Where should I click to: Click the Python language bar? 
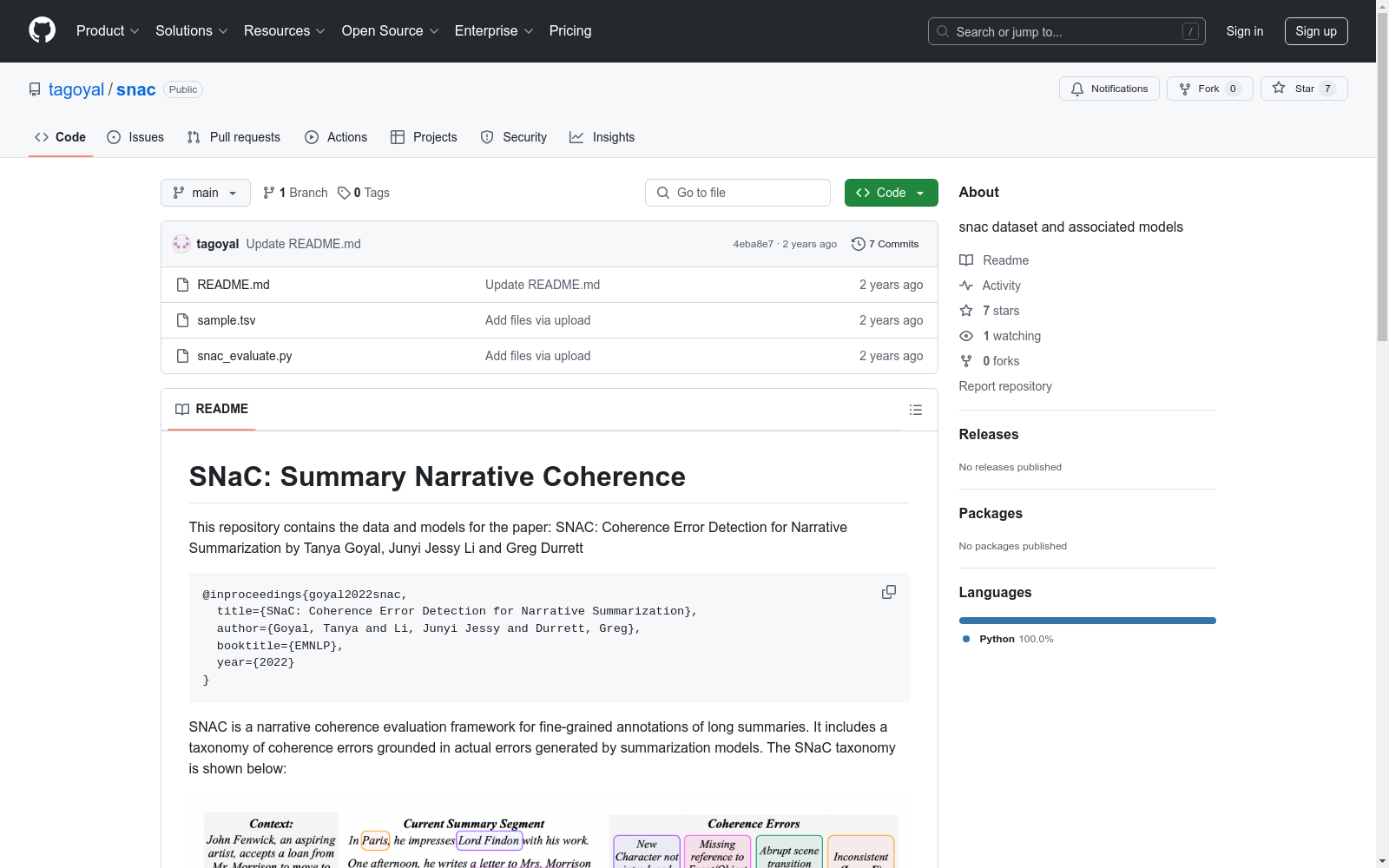click(1087, 621)
